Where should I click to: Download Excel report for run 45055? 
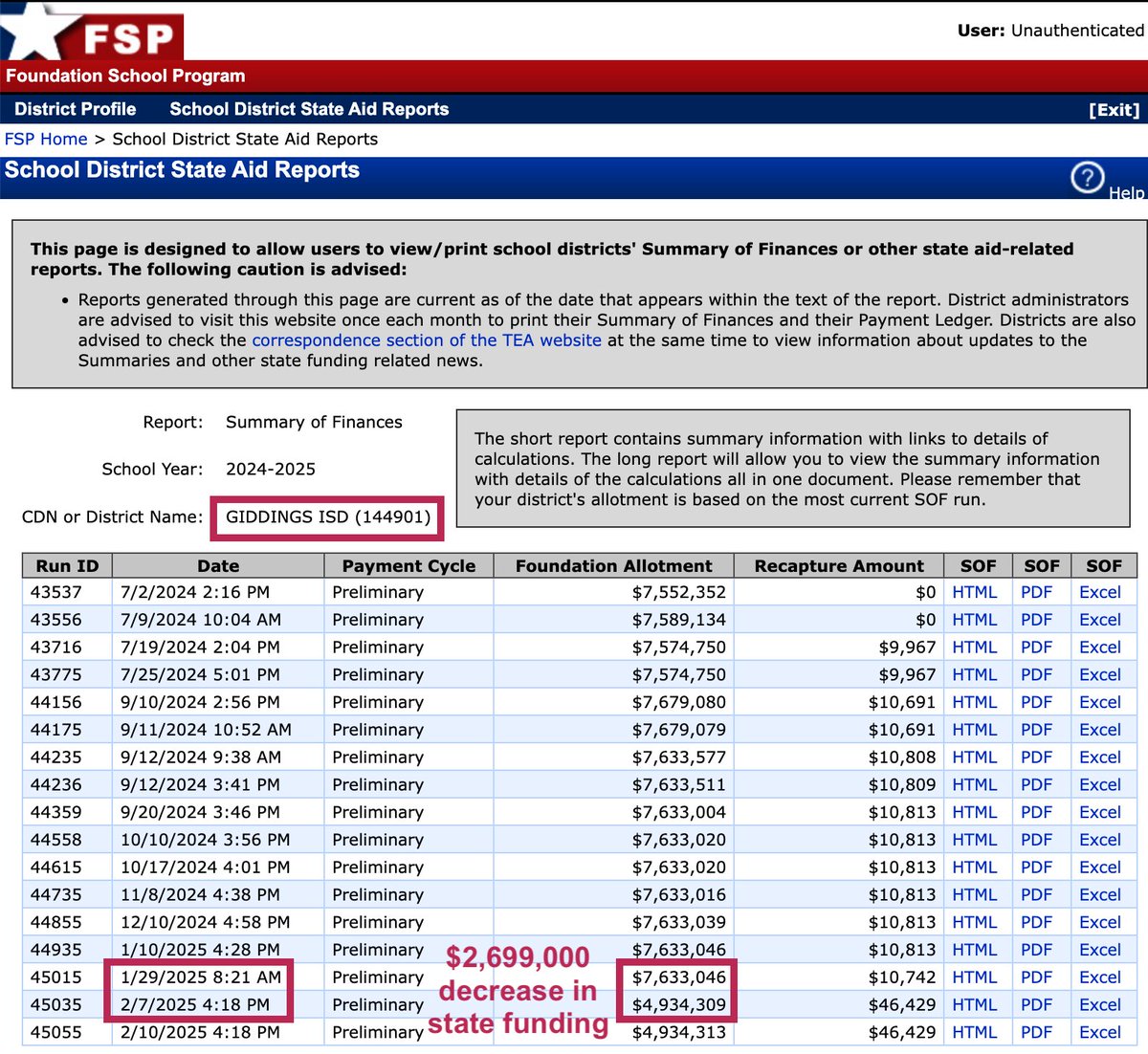point(1100,1032)
